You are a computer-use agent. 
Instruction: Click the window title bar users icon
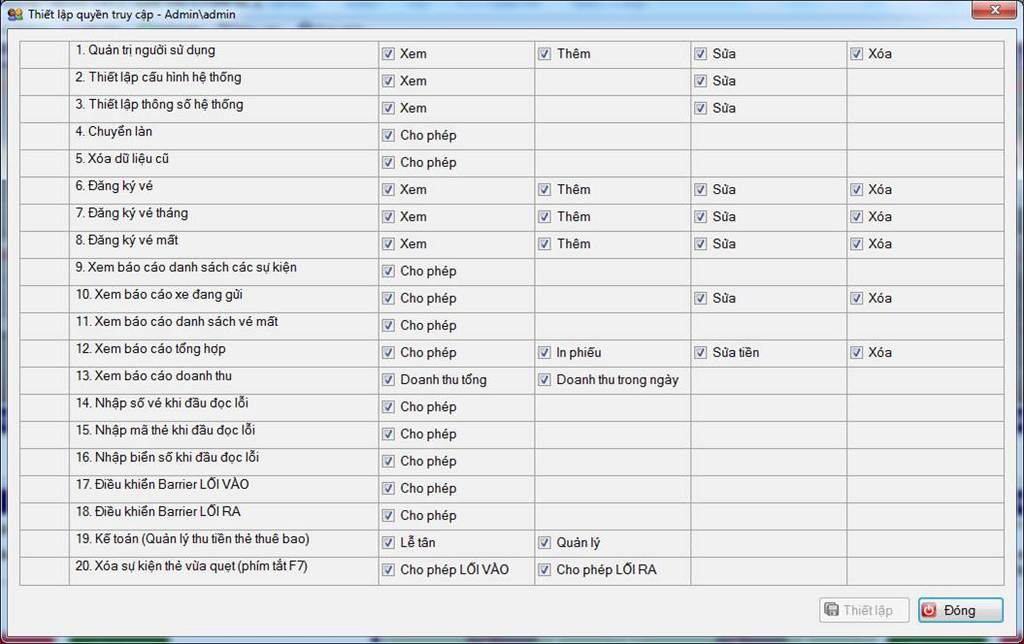pyautogui.click(x=15, y=13)
